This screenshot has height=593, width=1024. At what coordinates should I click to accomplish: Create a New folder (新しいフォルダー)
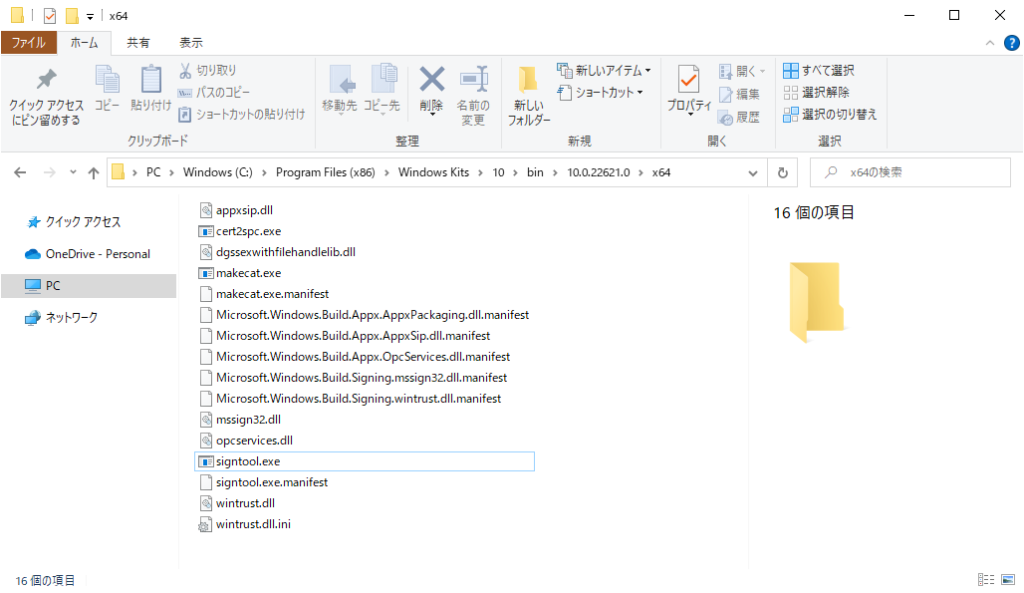(x=528, y=96)
